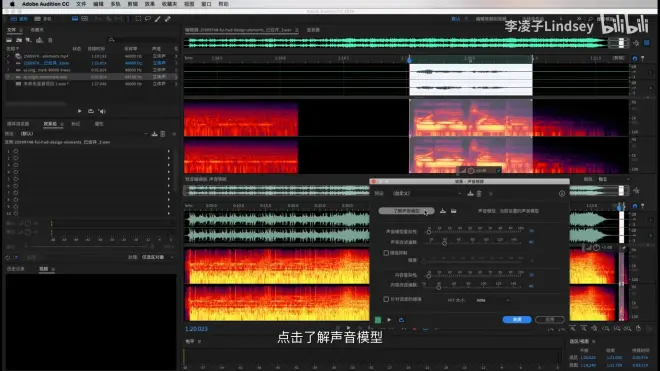Open the 效果 menu in the menu bar
This screenshot has width=660, height=371.
[149, 4]
